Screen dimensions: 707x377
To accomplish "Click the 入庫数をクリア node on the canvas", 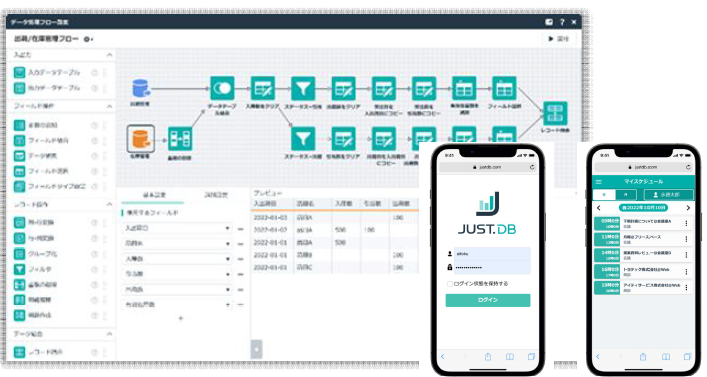I will point(262,88).
